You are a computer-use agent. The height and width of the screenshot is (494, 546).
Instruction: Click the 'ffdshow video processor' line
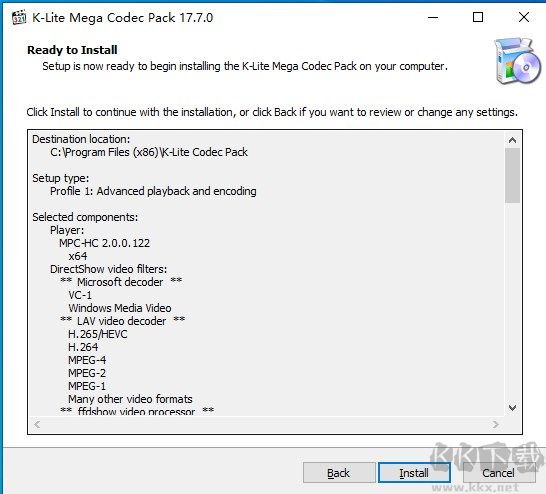point(137,411)
